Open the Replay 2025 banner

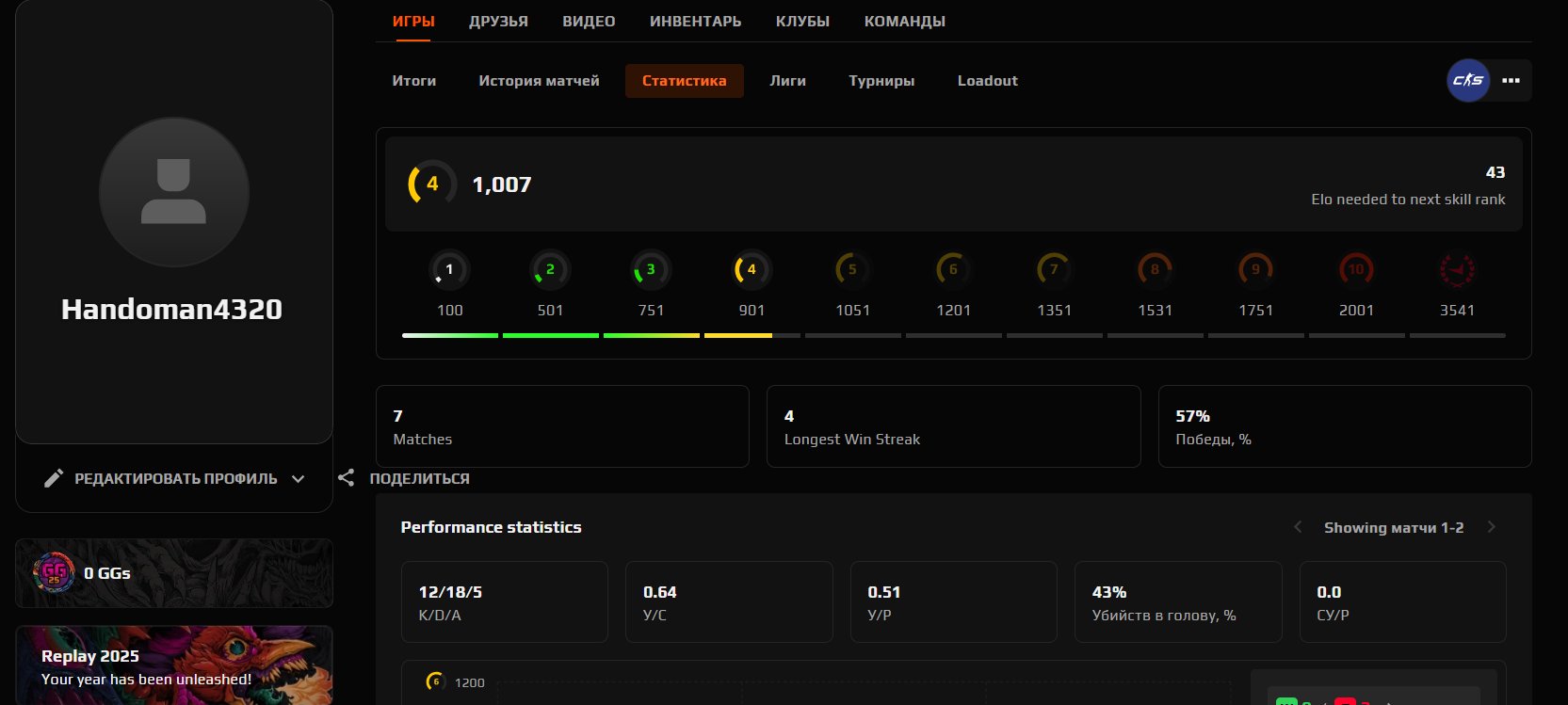coord(174,665)
